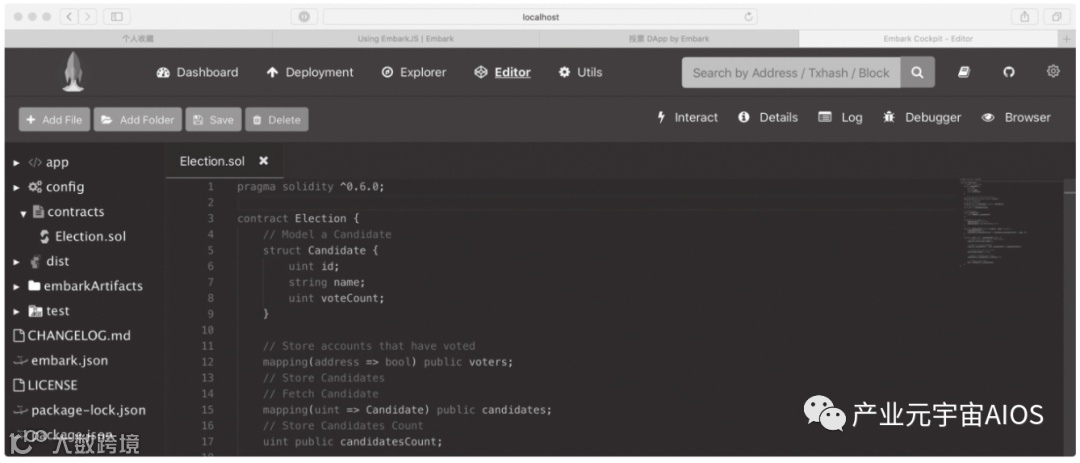This screenshot has height=463, width=1080.
Task: Click the localhost address bar
Action: (x=540, y=17)
